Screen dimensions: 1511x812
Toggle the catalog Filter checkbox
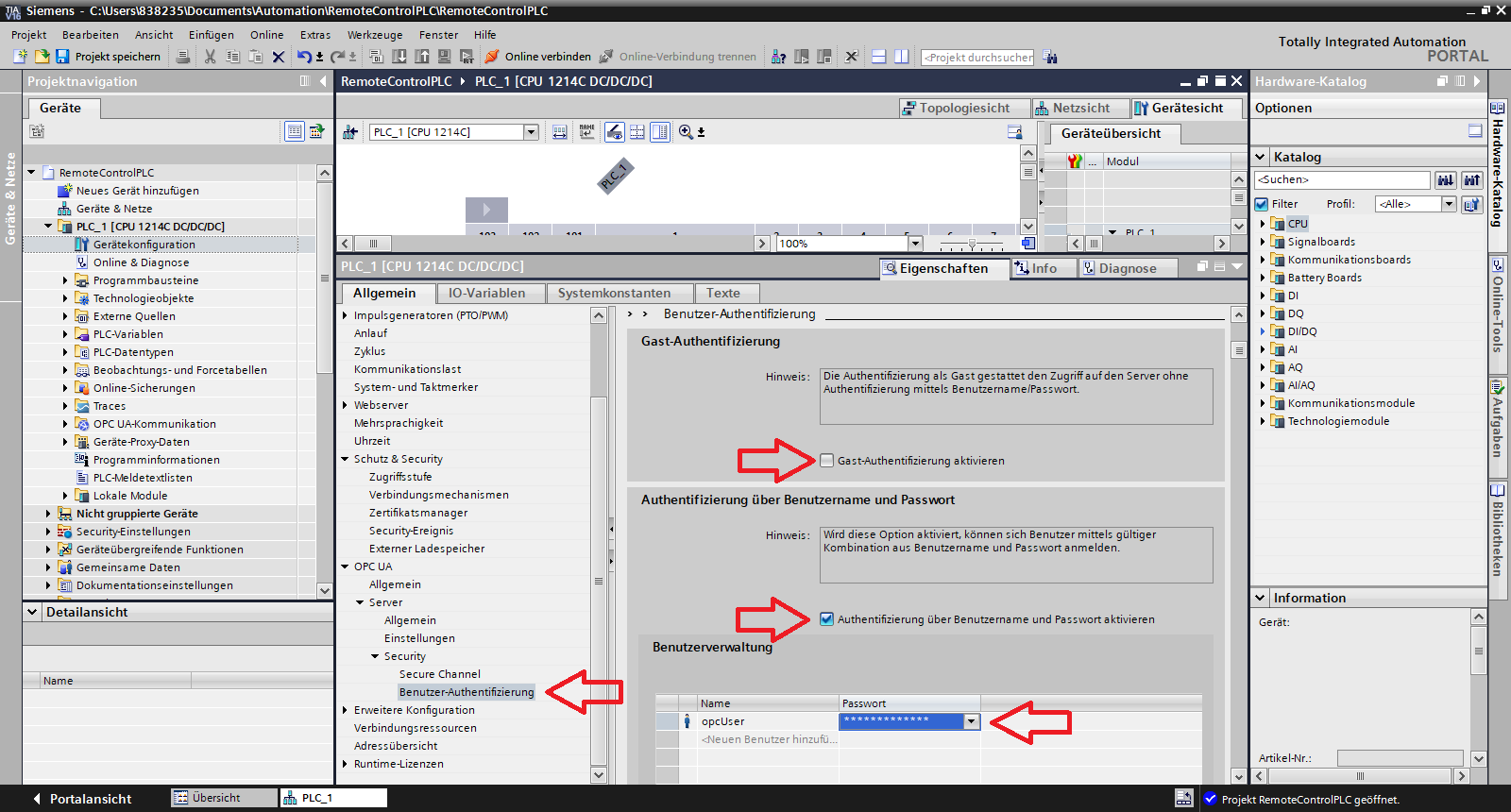point(1262,204)
